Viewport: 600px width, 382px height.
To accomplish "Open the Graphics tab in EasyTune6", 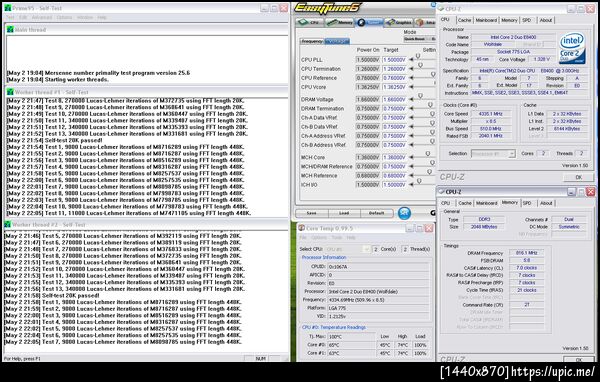I will [399, 23].
